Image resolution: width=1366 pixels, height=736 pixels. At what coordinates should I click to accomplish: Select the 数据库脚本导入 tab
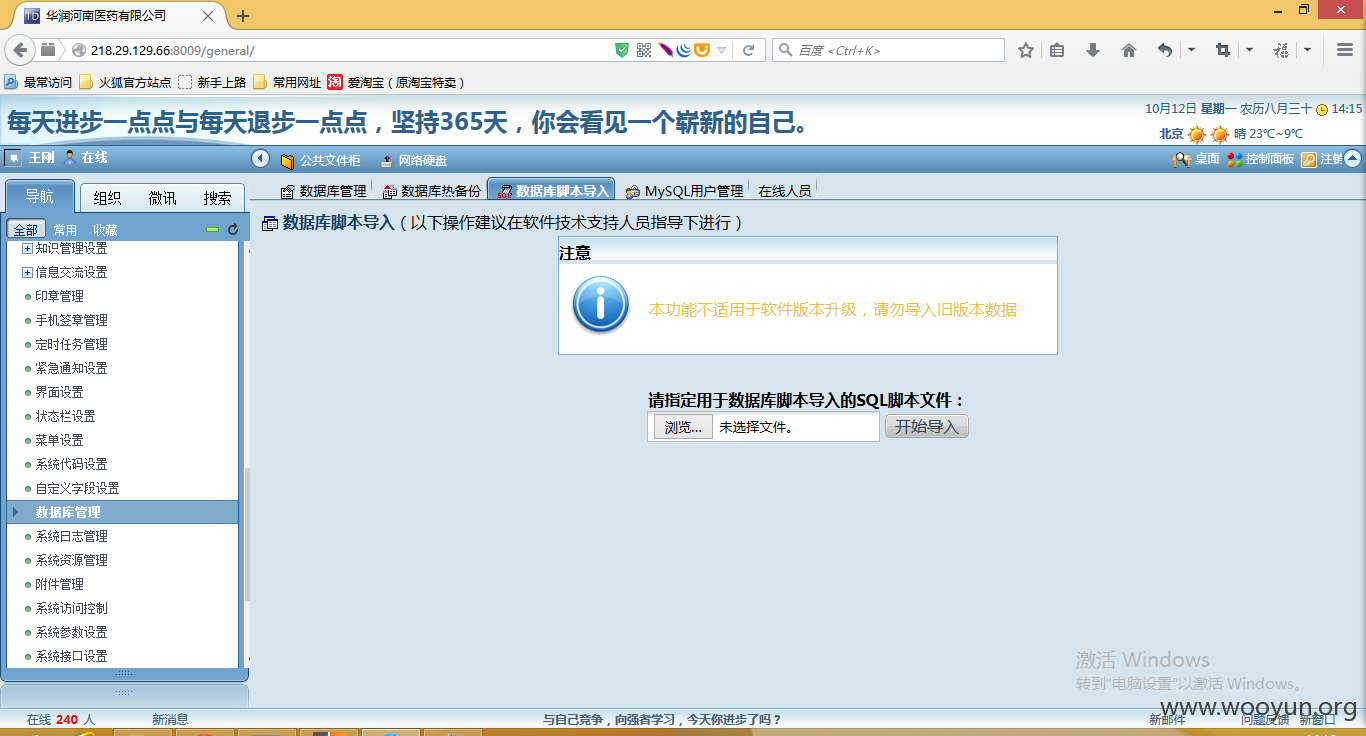tap(551, 191)
